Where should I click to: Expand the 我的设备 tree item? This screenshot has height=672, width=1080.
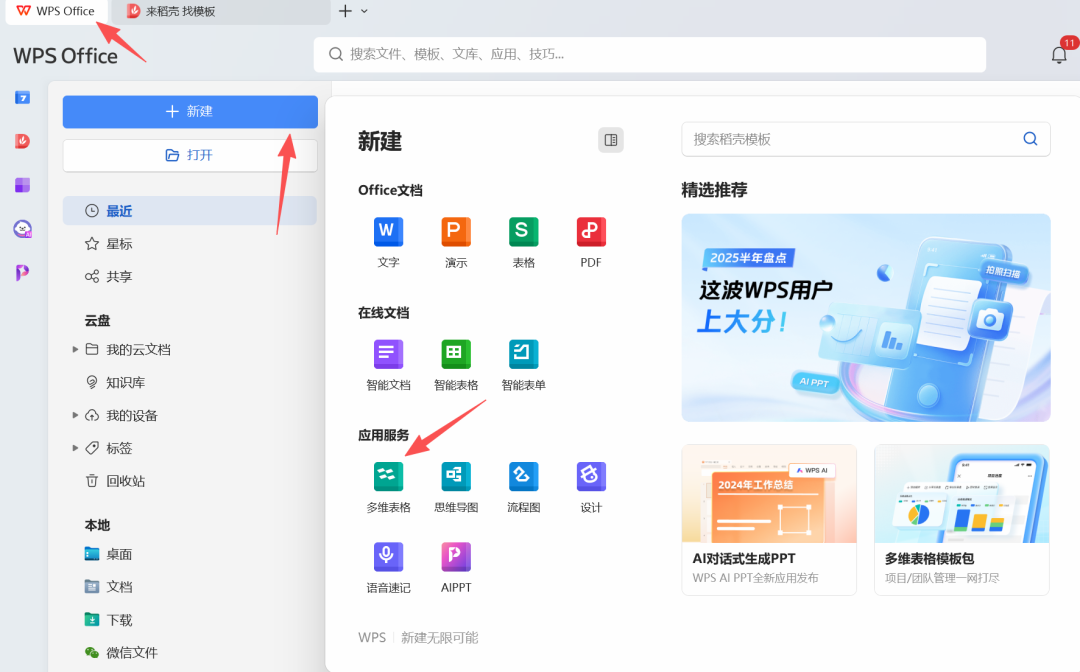tap(75, 415)
